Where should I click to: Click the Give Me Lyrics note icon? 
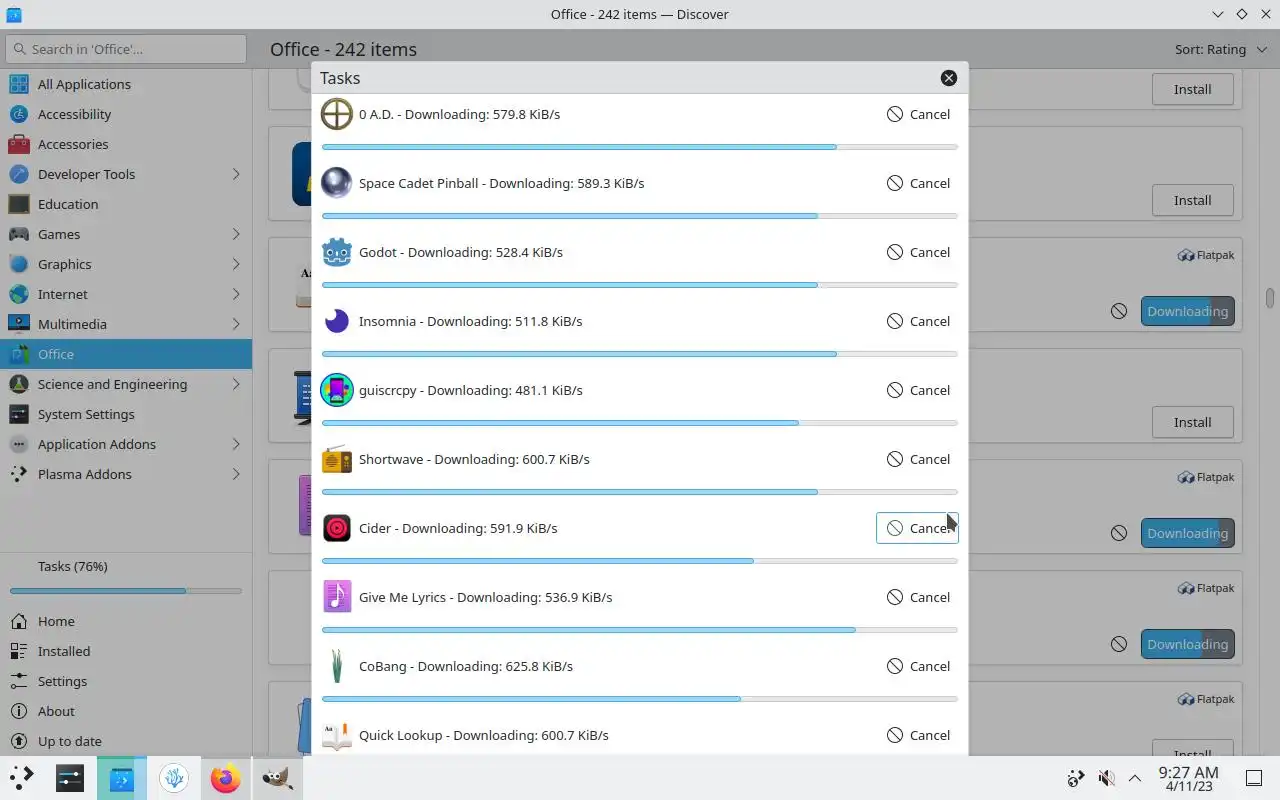pyautogui.click(x=337, y=597)
